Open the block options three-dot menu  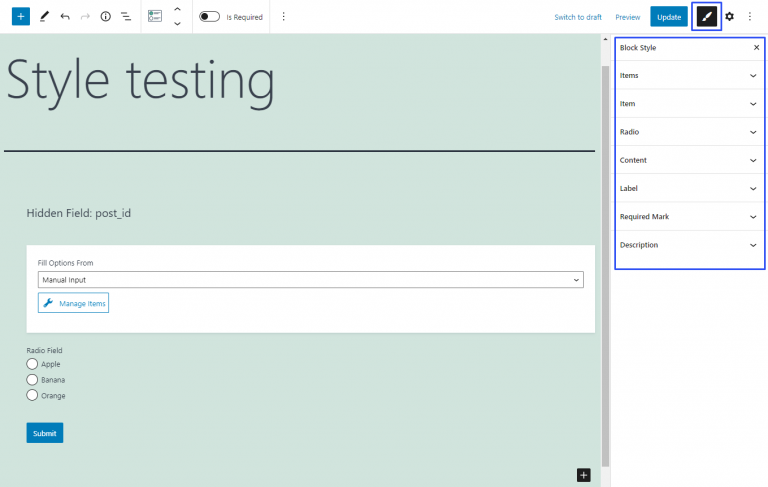click(x=283, y=17)
